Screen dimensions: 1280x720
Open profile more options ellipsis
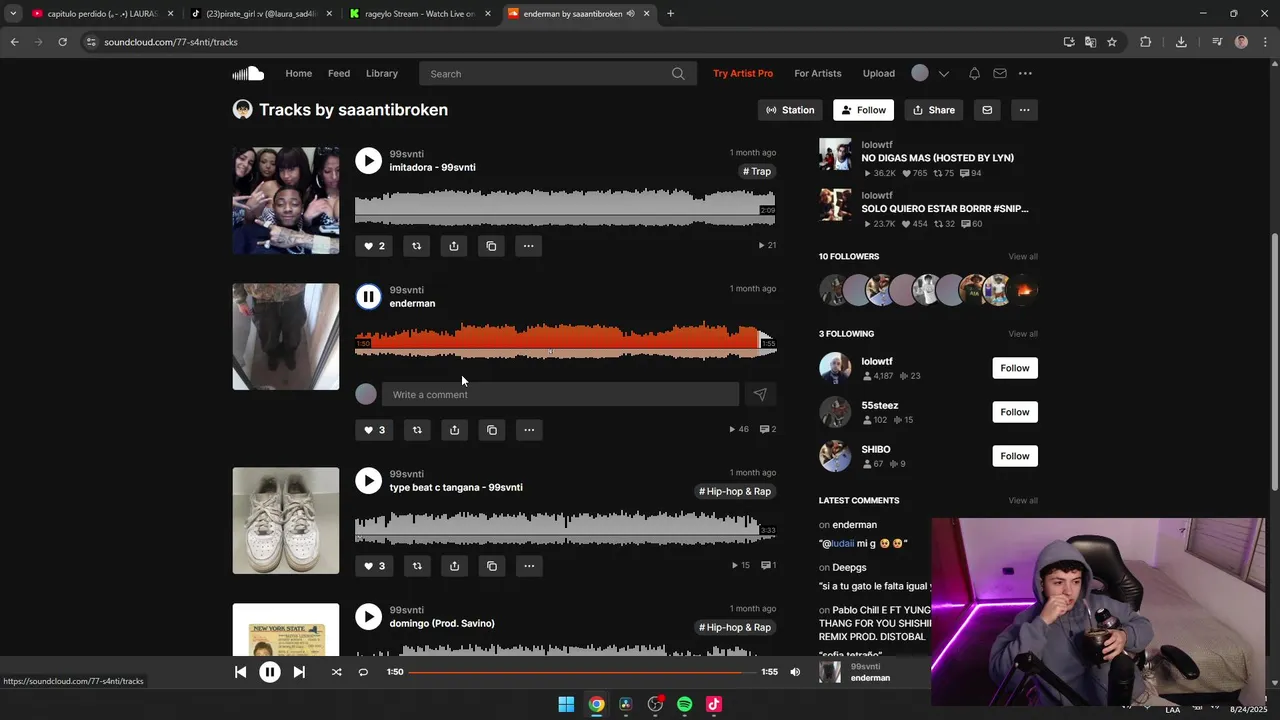click(1024, 110)
